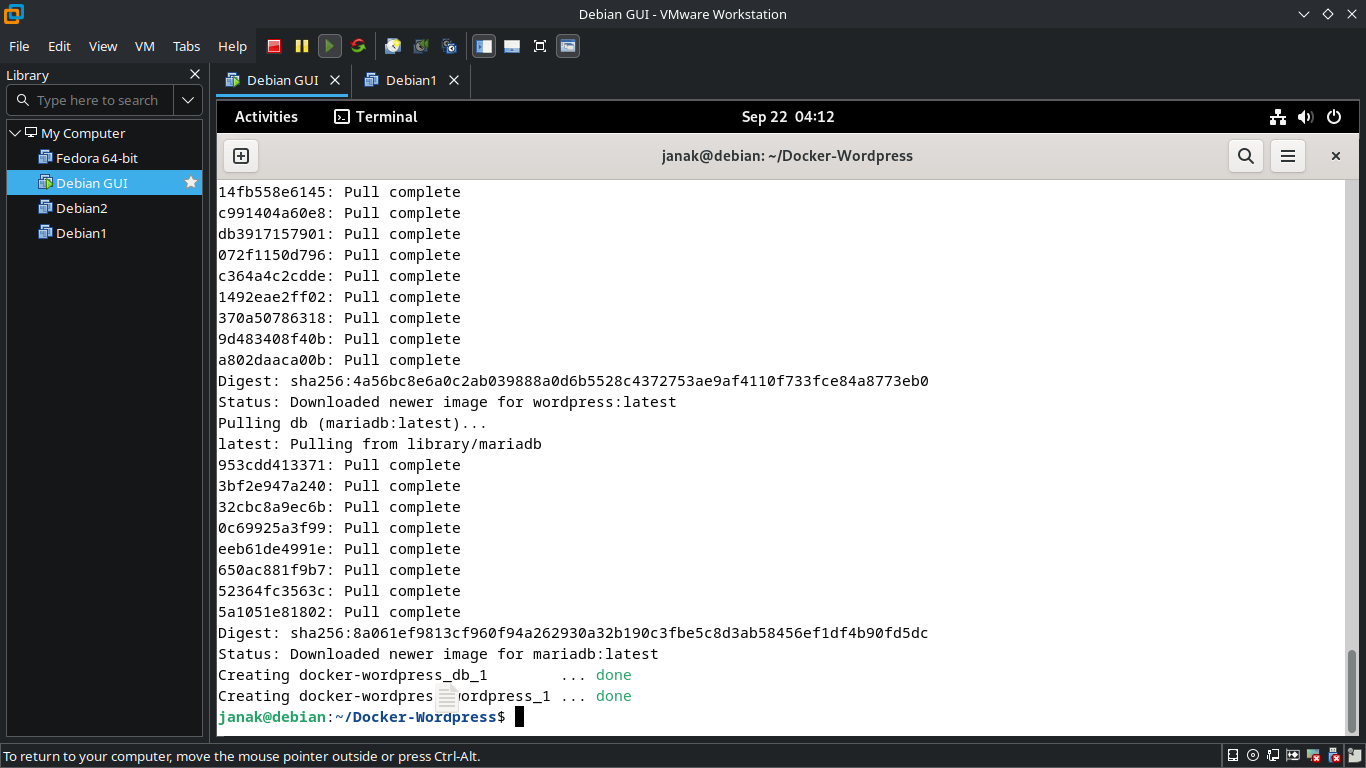The image size is (1366, 768).
Task: Restart the guest using the reset icon
Action: click(358, 46)
